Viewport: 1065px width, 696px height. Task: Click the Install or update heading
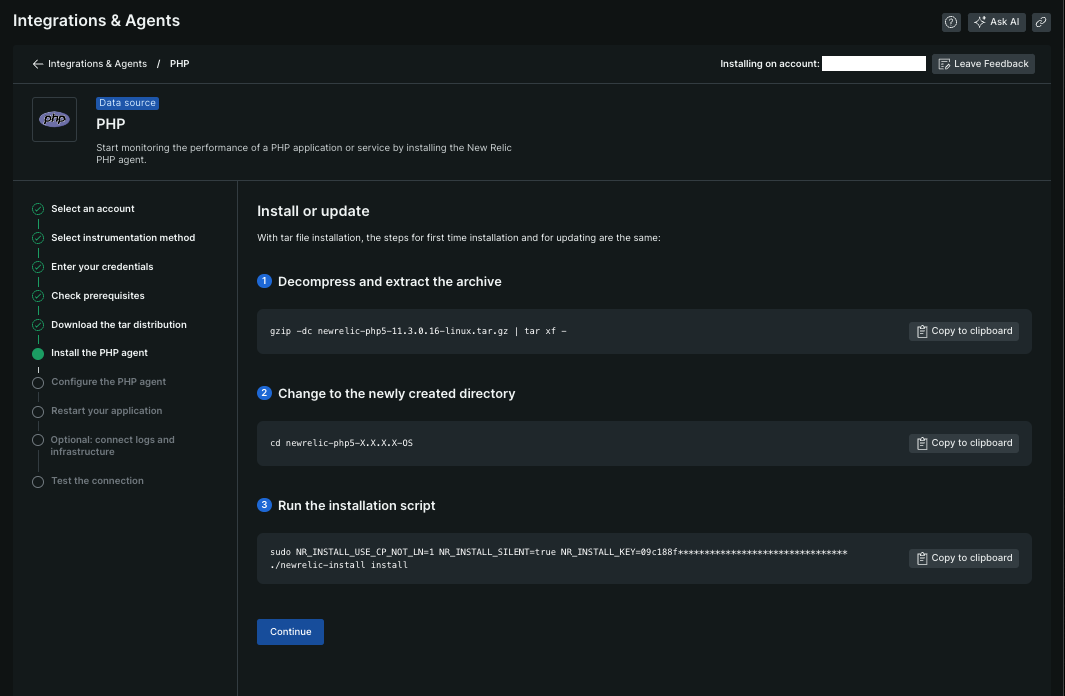coord(313,211)
